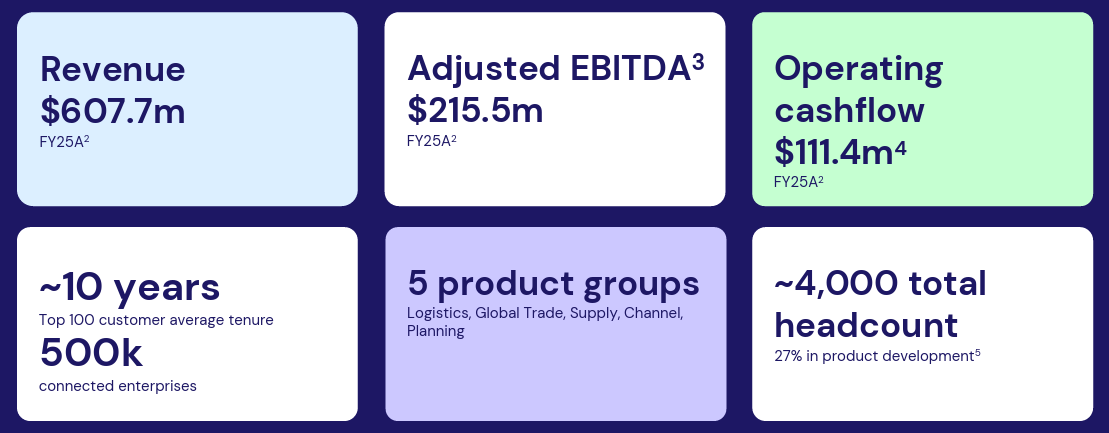Screen dimensions: 1109x433
Task: Click the FY25A label in green card
Action: point(796,181)
